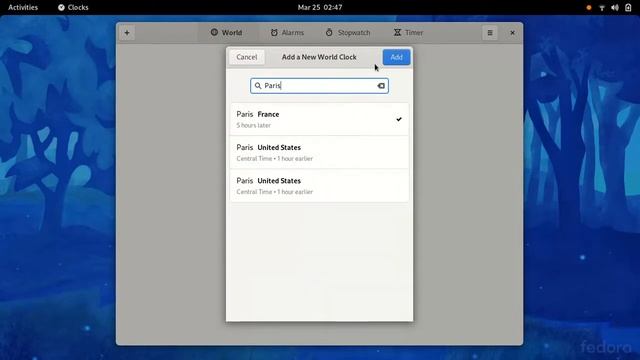The image size is (640, 360).
Task: Clear the Paris search text with backspace icon
Action: point(381,86)
